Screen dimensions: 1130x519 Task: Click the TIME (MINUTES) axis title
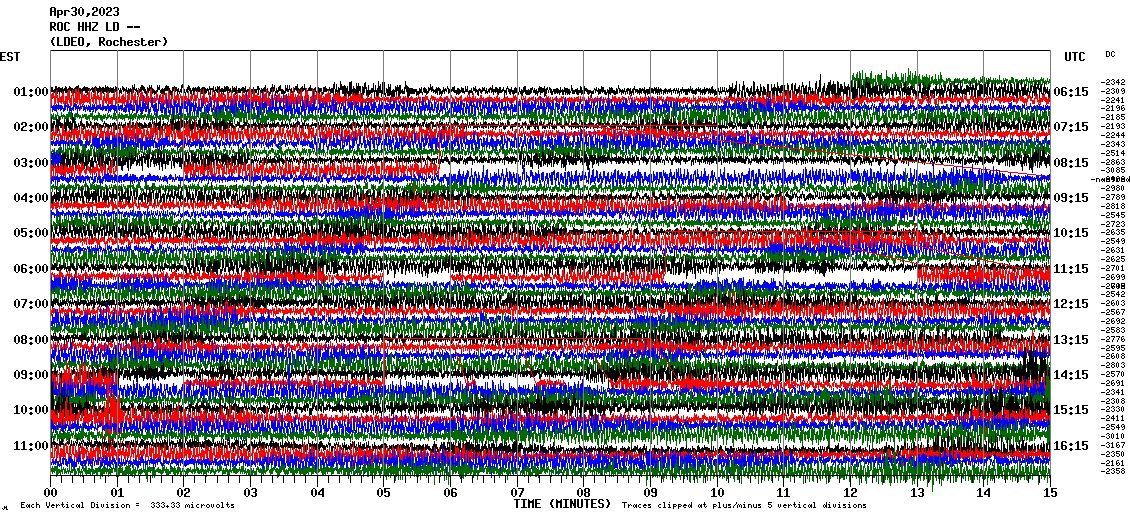point(562,505)
